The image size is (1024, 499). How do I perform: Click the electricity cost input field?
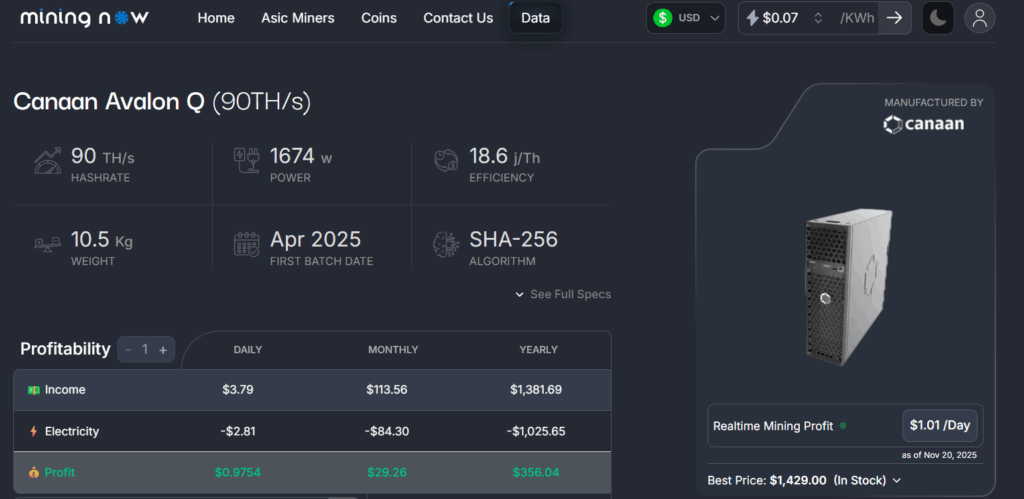780,18
